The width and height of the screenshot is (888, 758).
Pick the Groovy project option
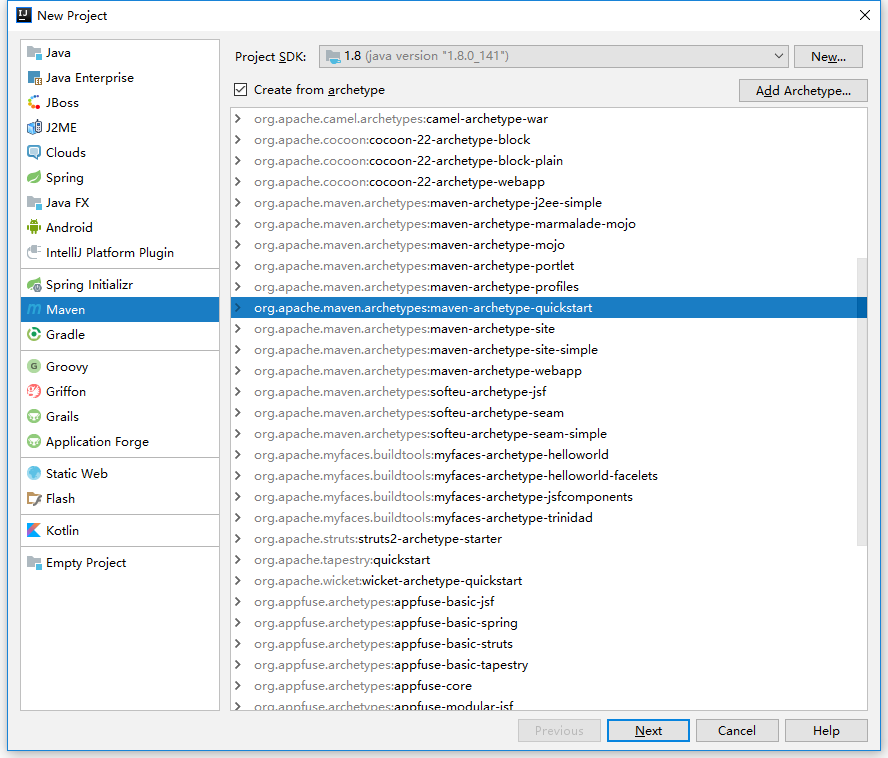pos(63,366)
